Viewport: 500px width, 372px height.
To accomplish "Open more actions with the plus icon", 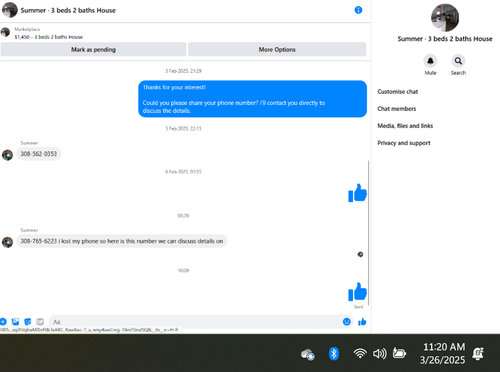I will 3,322.
